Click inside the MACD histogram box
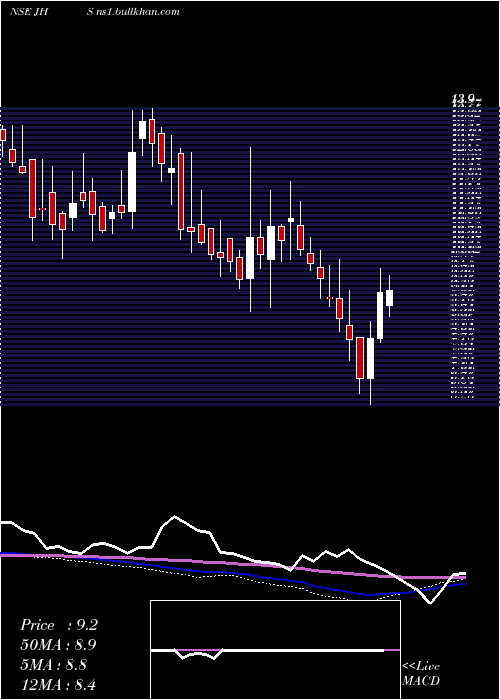The width and height of the screenshot is (500, 700). point(275,650)
